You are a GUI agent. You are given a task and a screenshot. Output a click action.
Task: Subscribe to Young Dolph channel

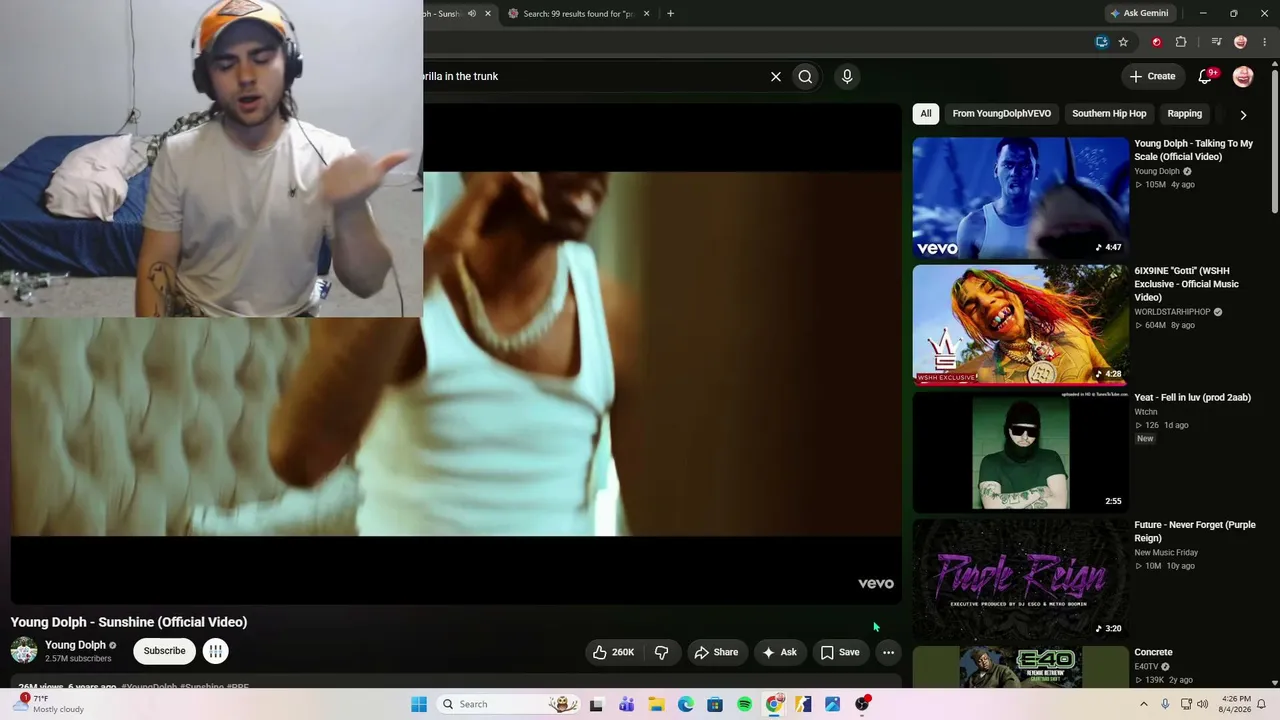tap(164, 651)
